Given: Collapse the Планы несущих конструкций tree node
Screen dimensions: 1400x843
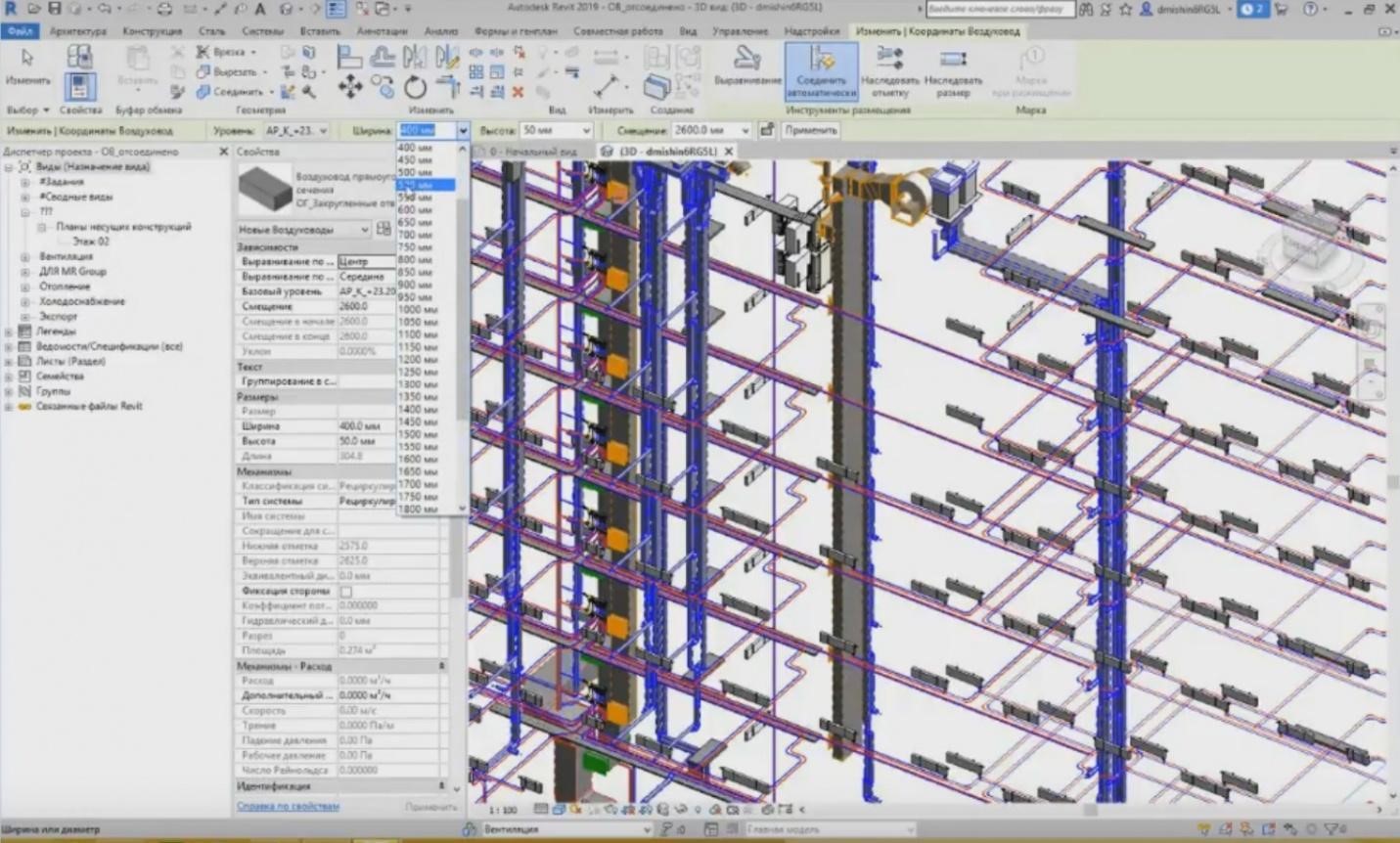Looking at the screenshot, I should pyautogui.click(x=41, y=227).
